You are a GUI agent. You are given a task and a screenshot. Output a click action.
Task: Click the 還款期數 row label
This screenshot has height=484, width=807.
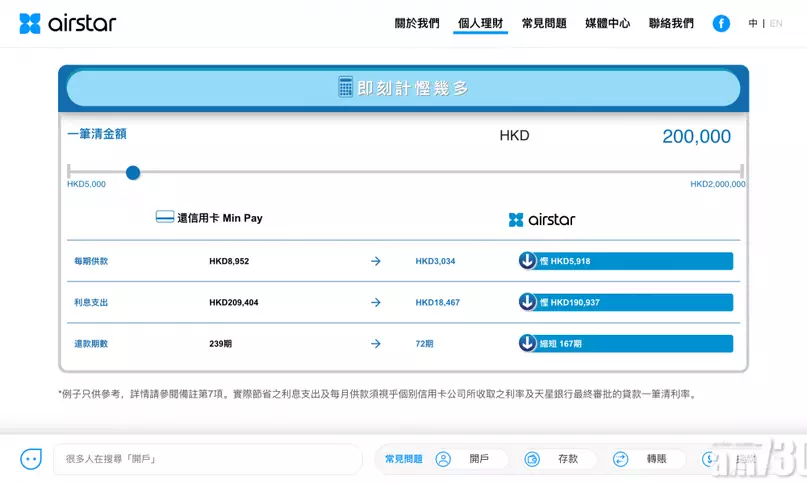point(91,343)
